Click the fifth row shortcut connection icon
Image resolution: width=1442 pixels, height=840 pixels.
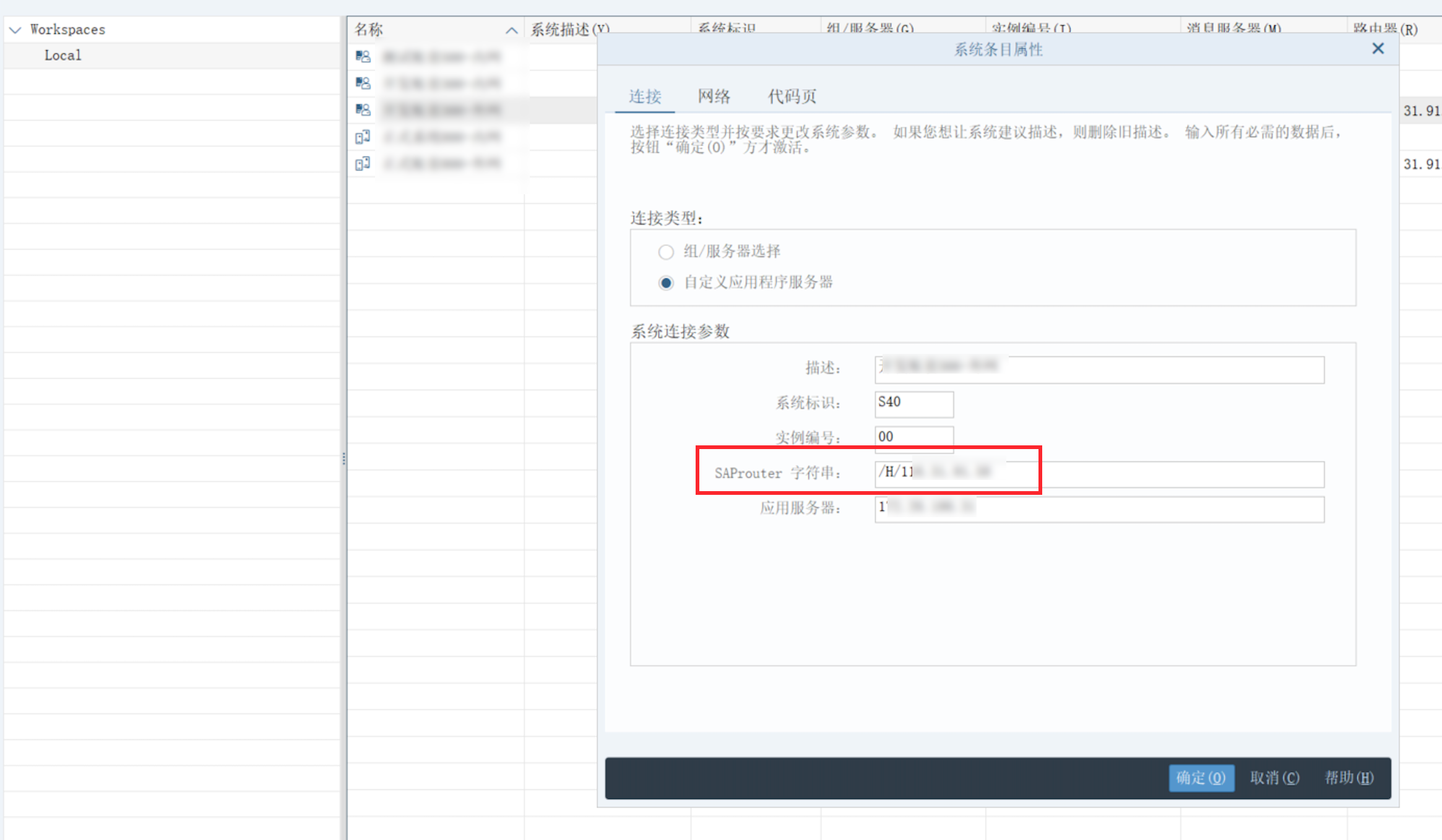pos(363,163)
